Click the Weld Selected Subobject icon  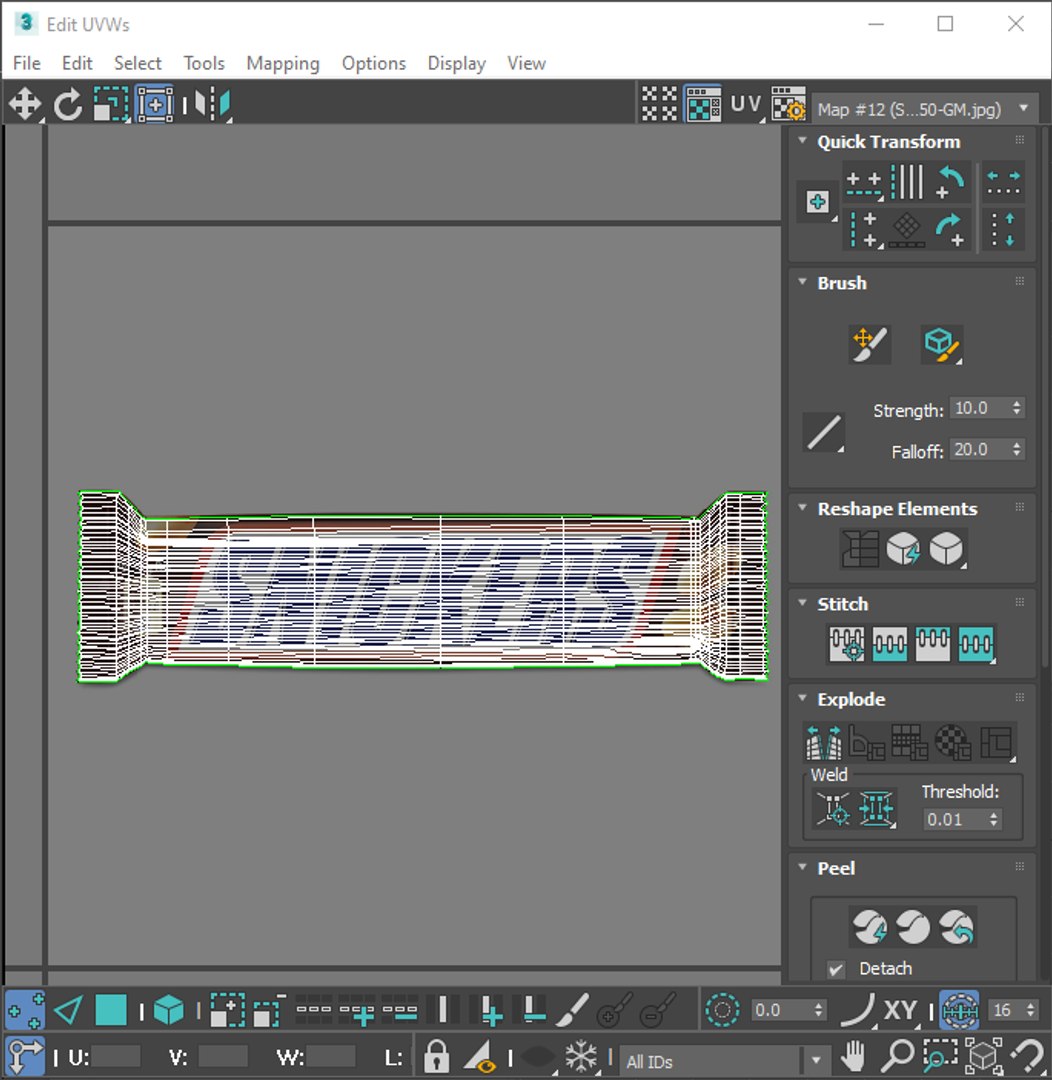(876, 808)
